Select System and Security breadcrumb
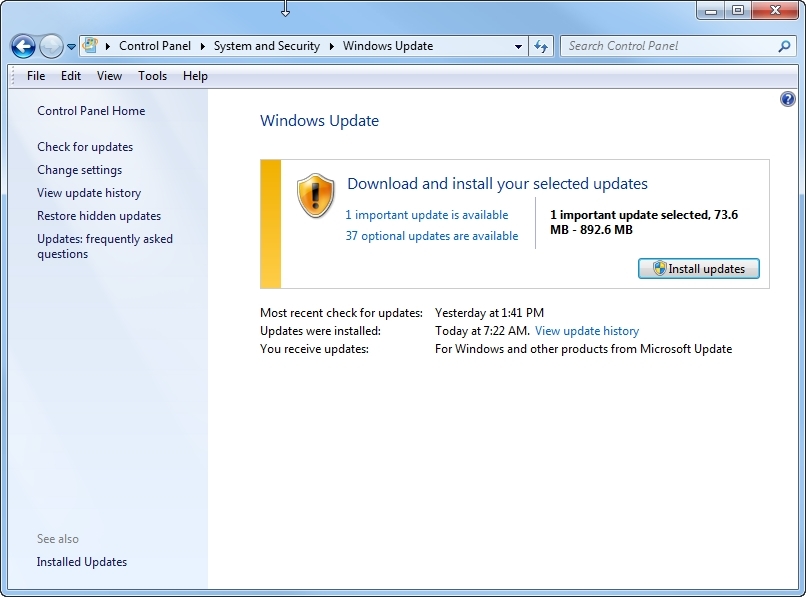 [267, 46]
